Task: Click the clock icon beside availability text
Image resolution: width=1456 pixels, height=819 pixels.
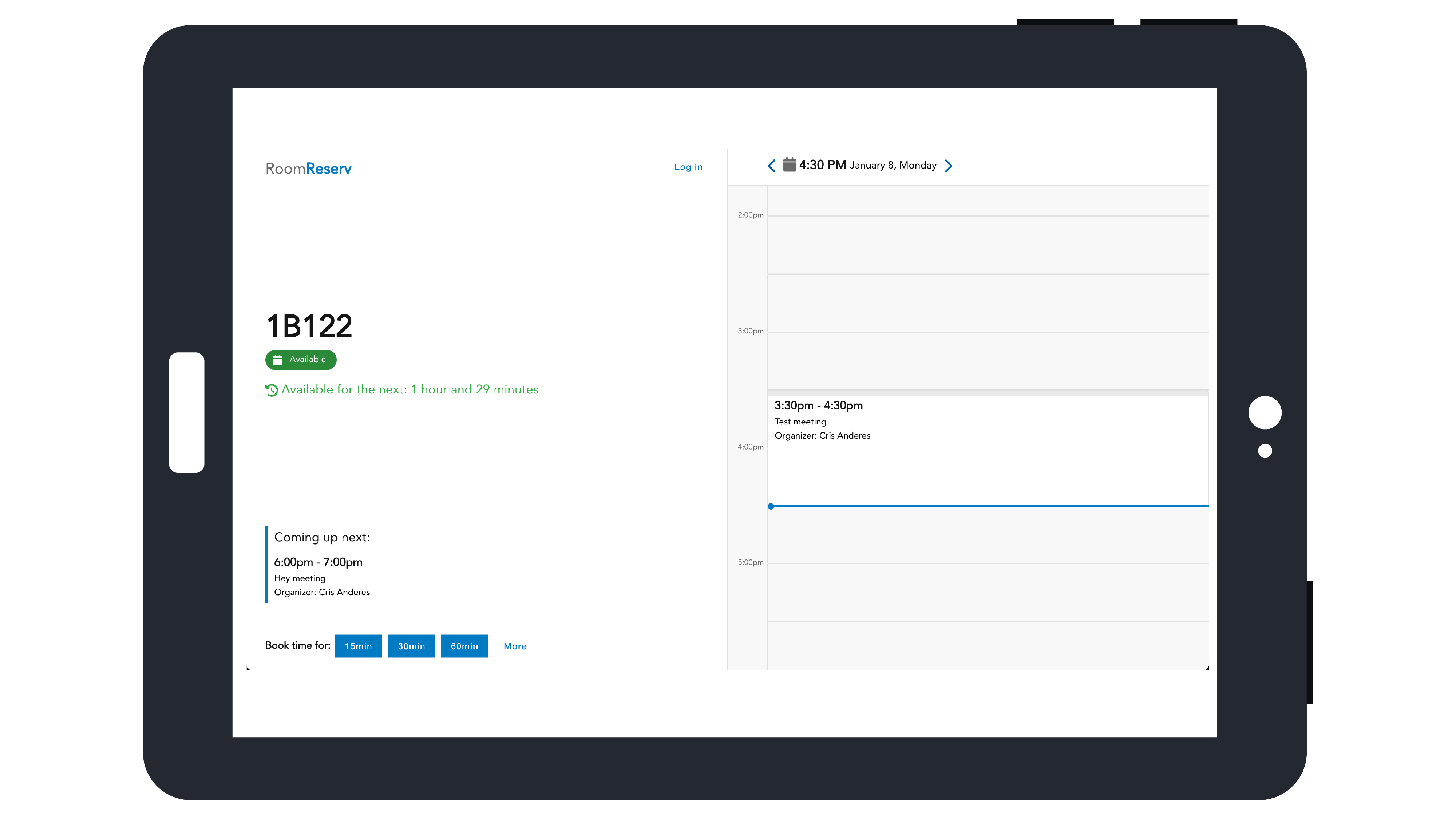Action: coord(271,390)
